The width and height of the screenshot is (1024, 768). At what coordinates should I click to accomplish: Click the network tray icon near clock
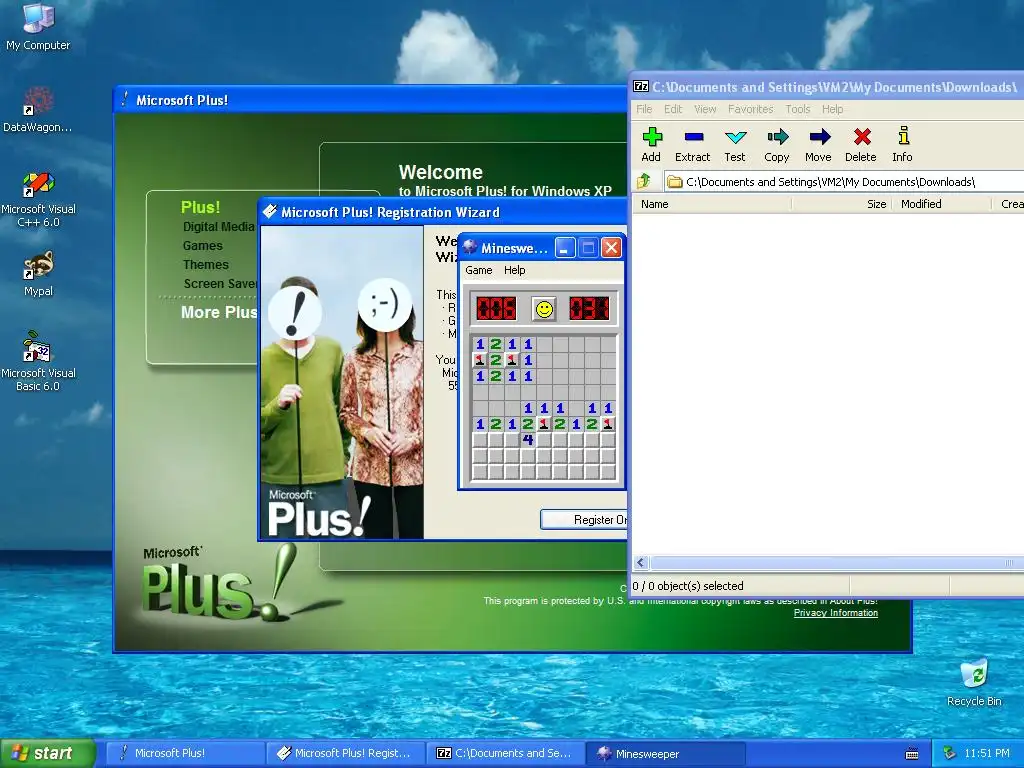(x=950, y=754)
